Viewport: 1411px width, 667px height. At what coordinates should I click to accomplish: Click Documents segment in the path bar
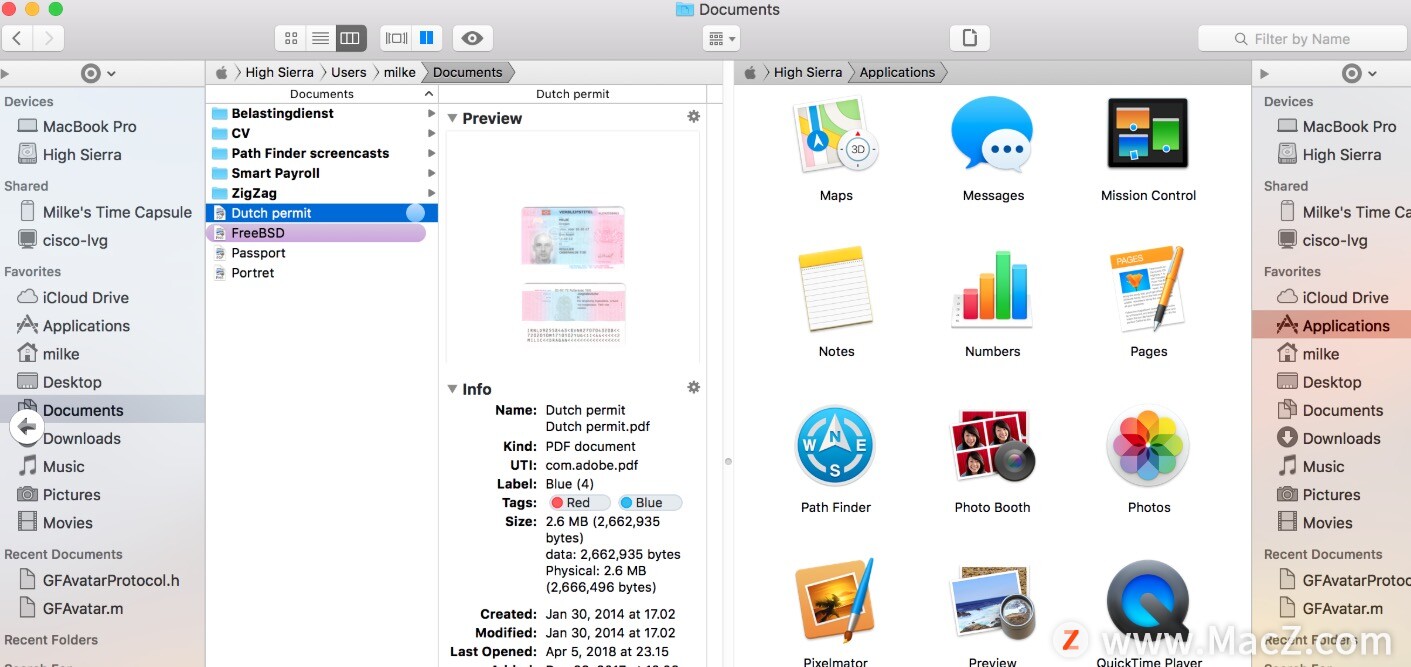(468, 72)
